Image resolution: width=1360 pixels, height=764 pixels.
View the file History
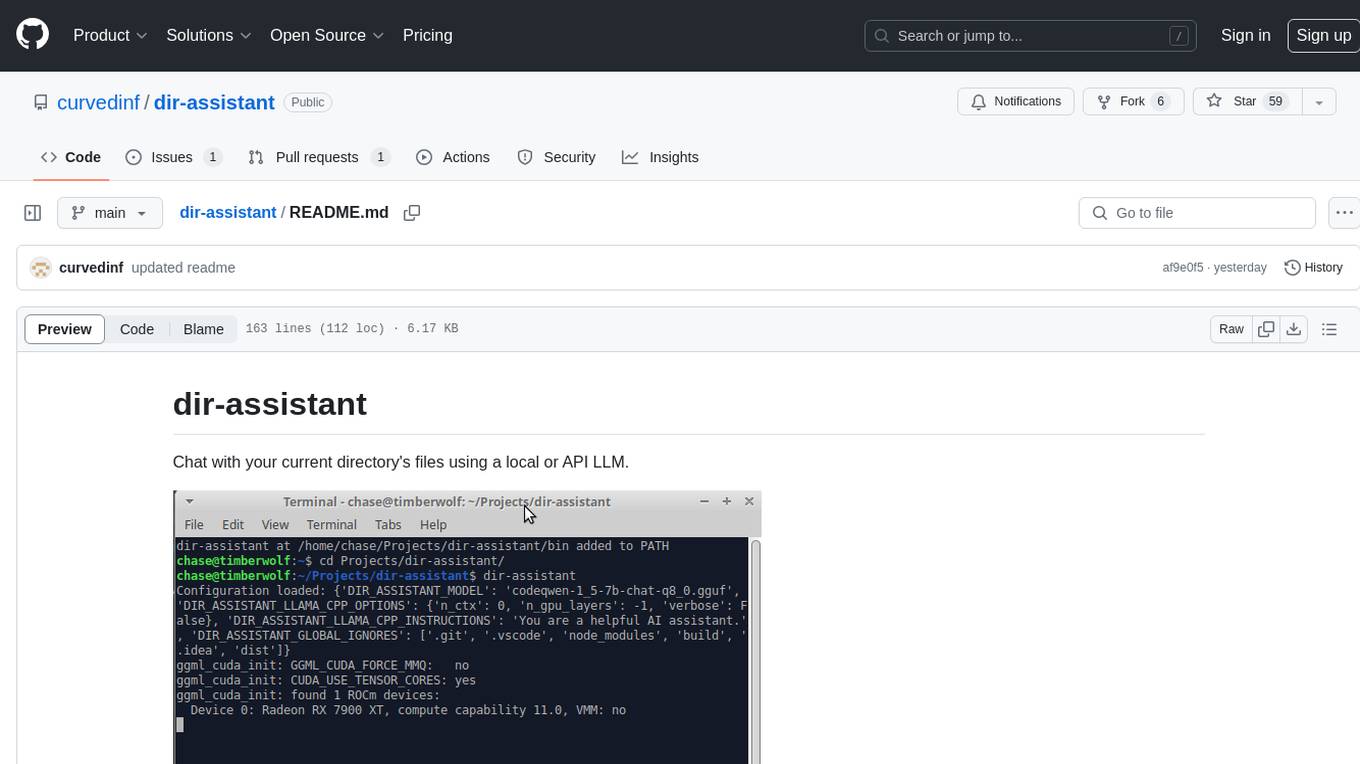coord(1313,268)
